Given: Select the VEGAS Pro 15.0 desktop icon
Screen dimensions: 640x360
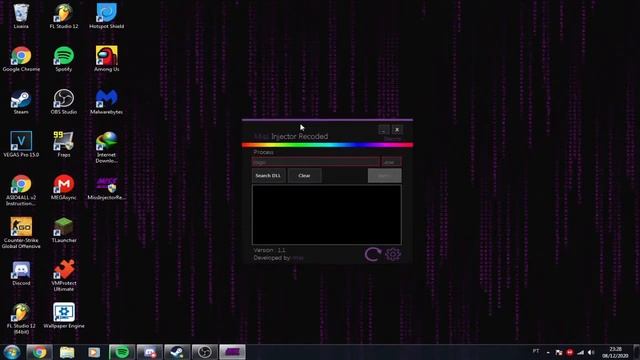Looking at the screenshot, I should pyautogui.click(x=21, y=144).
